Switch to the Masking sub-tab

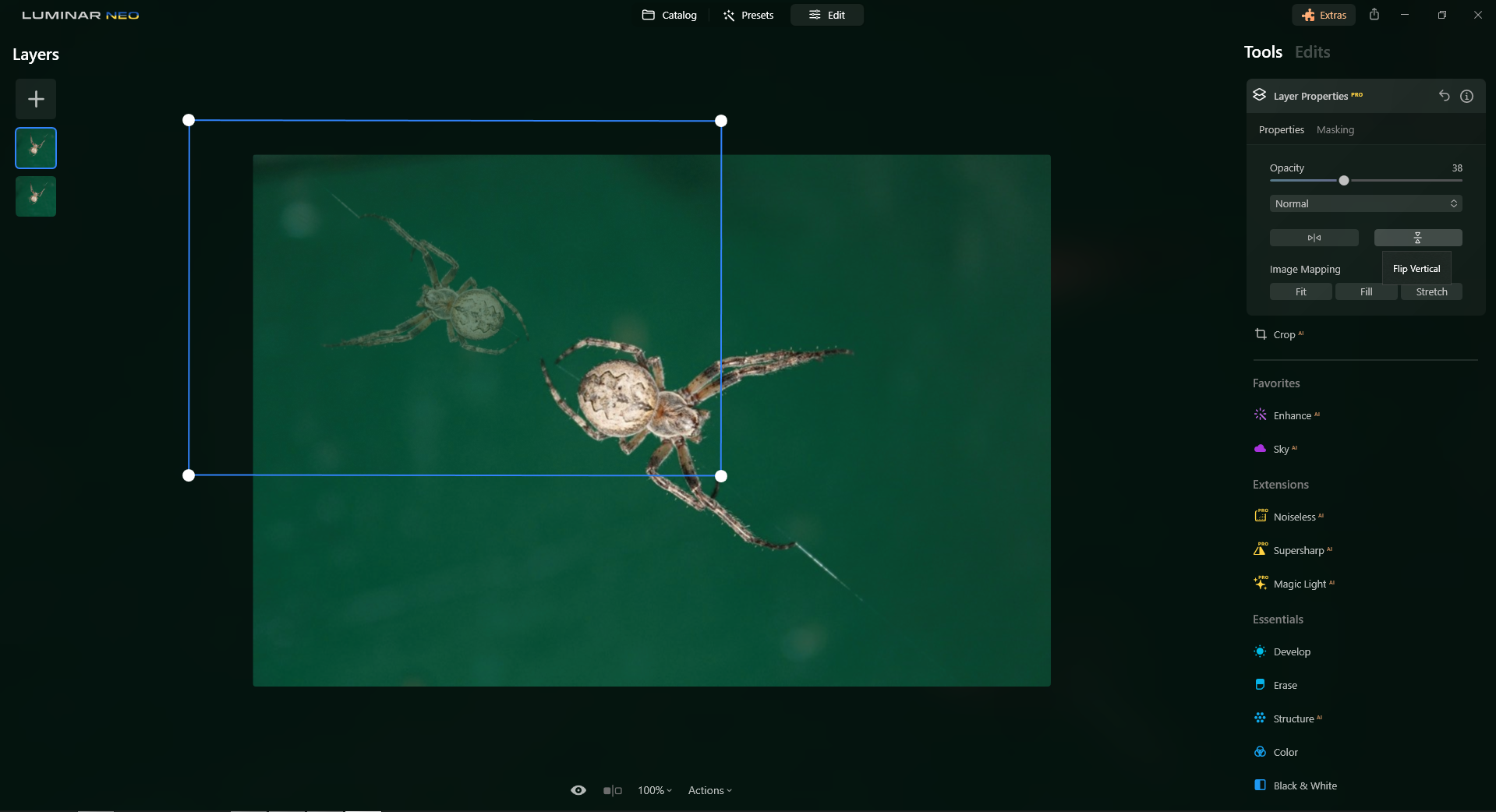1335,129
